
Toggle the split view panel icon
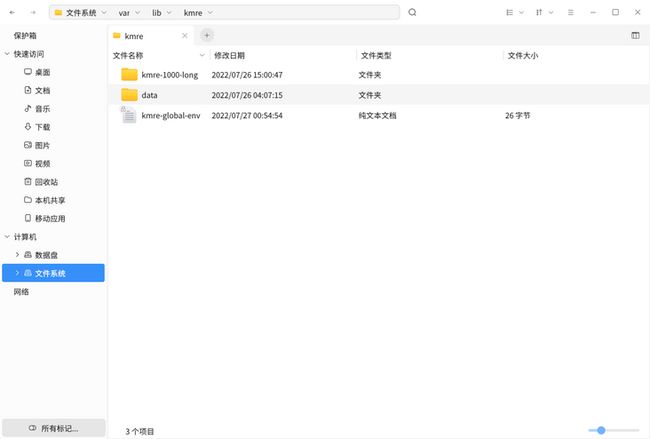coord(635,36)
